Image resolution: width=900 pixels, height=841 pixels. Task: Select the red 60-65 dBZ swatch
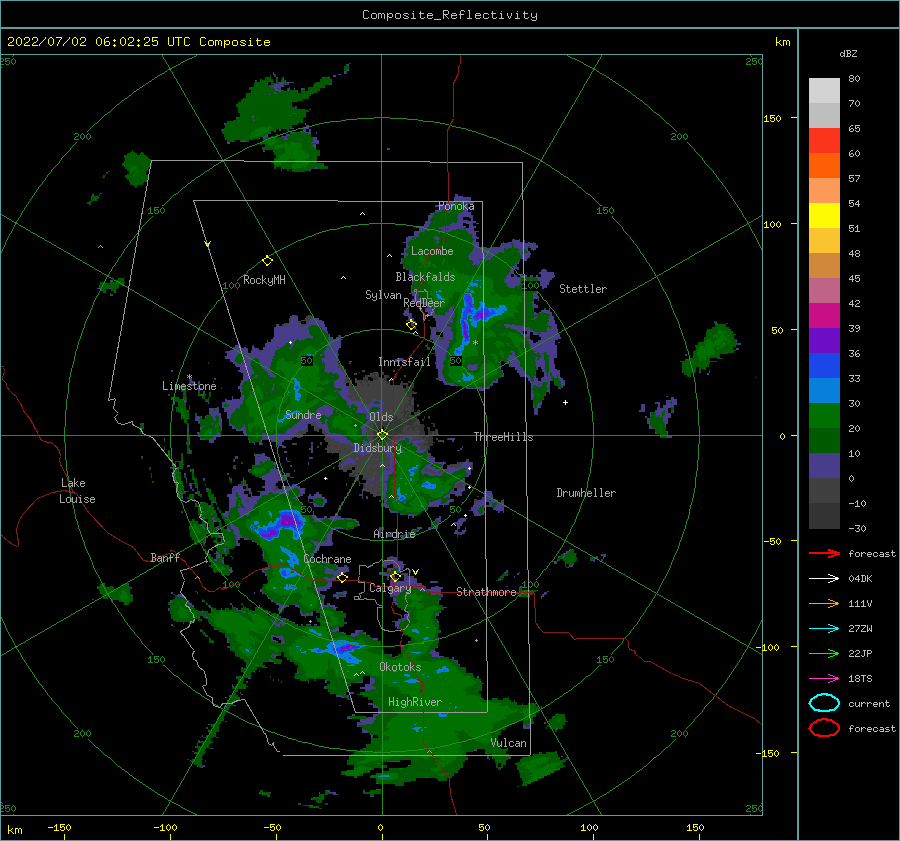[824, 140]
